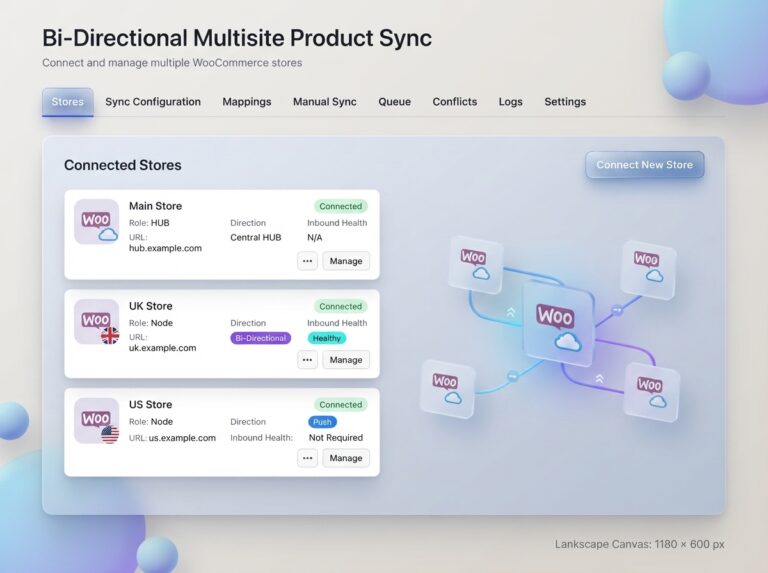
Task: Select the central Woo hub node in diagram
Action: click(558, 323)
